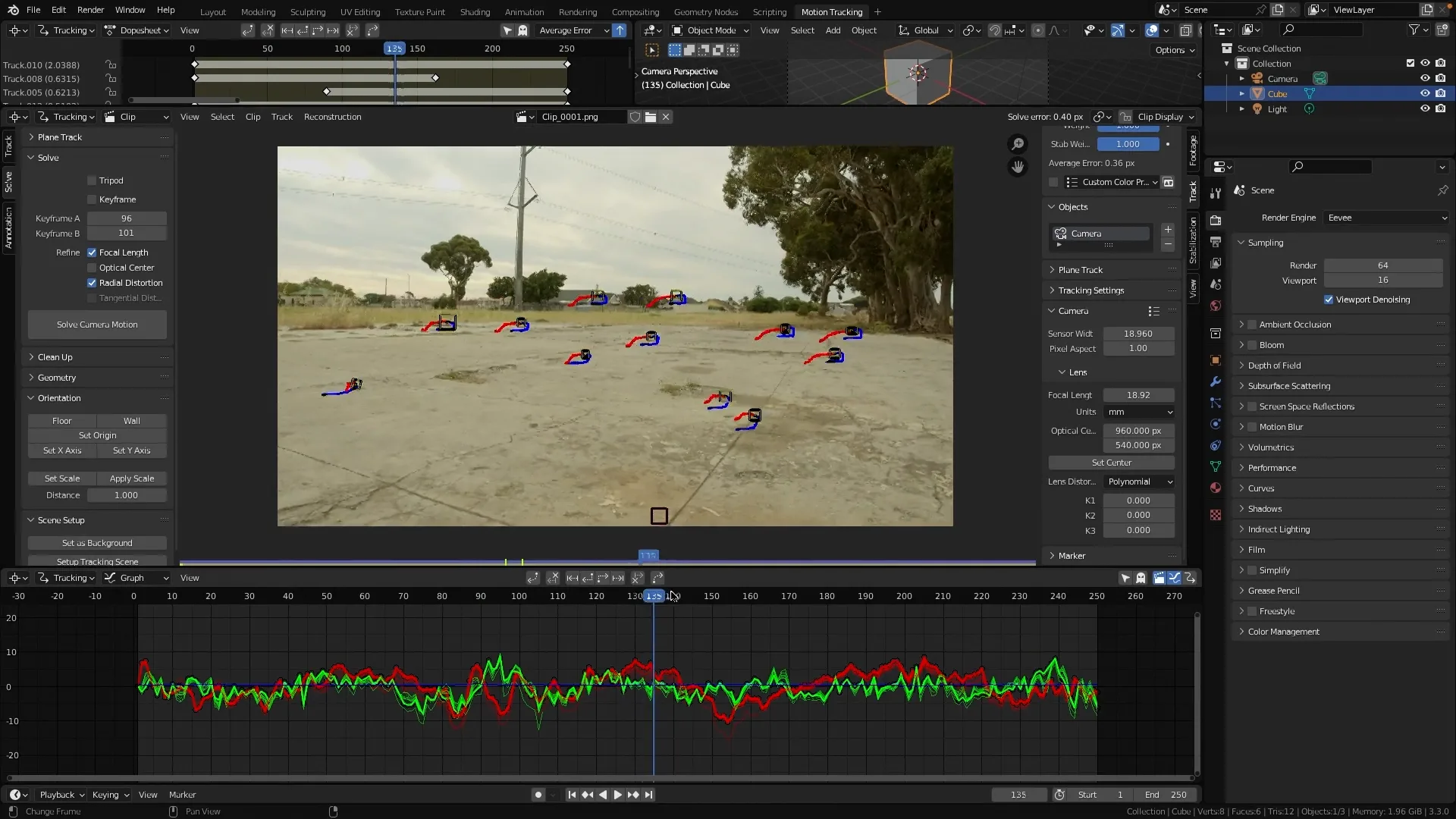
Task: Hide the Light object with its eye toggle
Action: (x=1425, y=108)
